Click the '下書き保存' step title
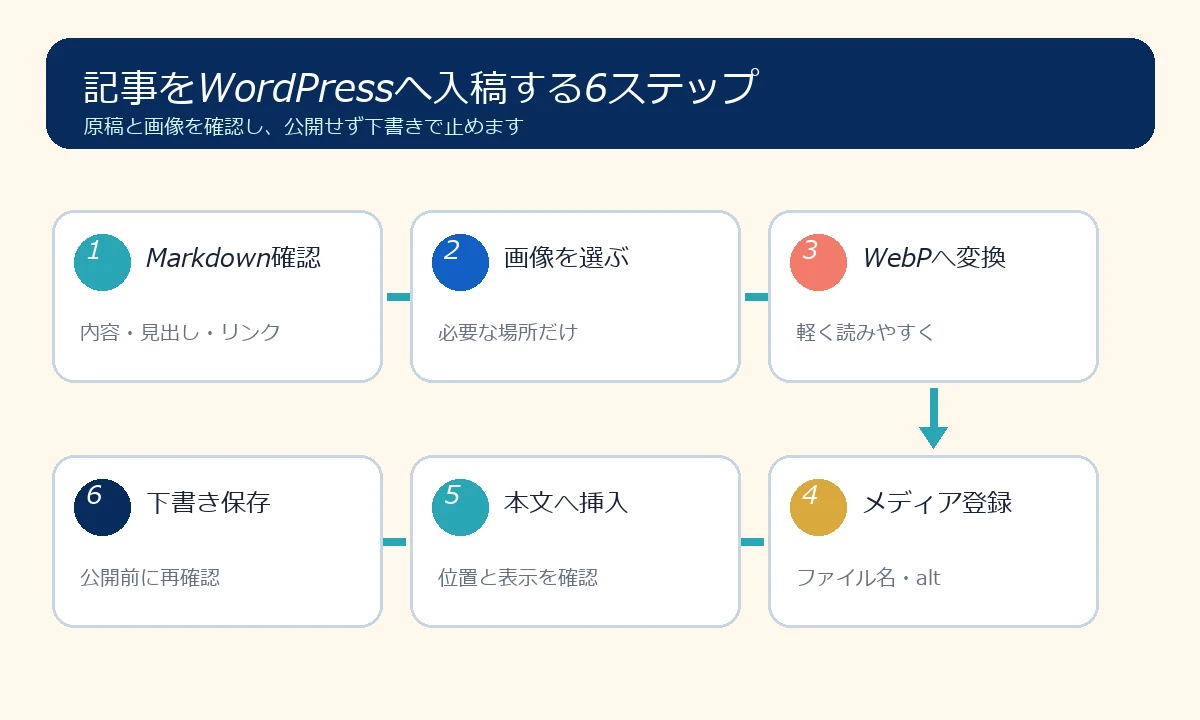This screenshot has width=1200, height=720. pyautogui.click(x=208, y=502)
